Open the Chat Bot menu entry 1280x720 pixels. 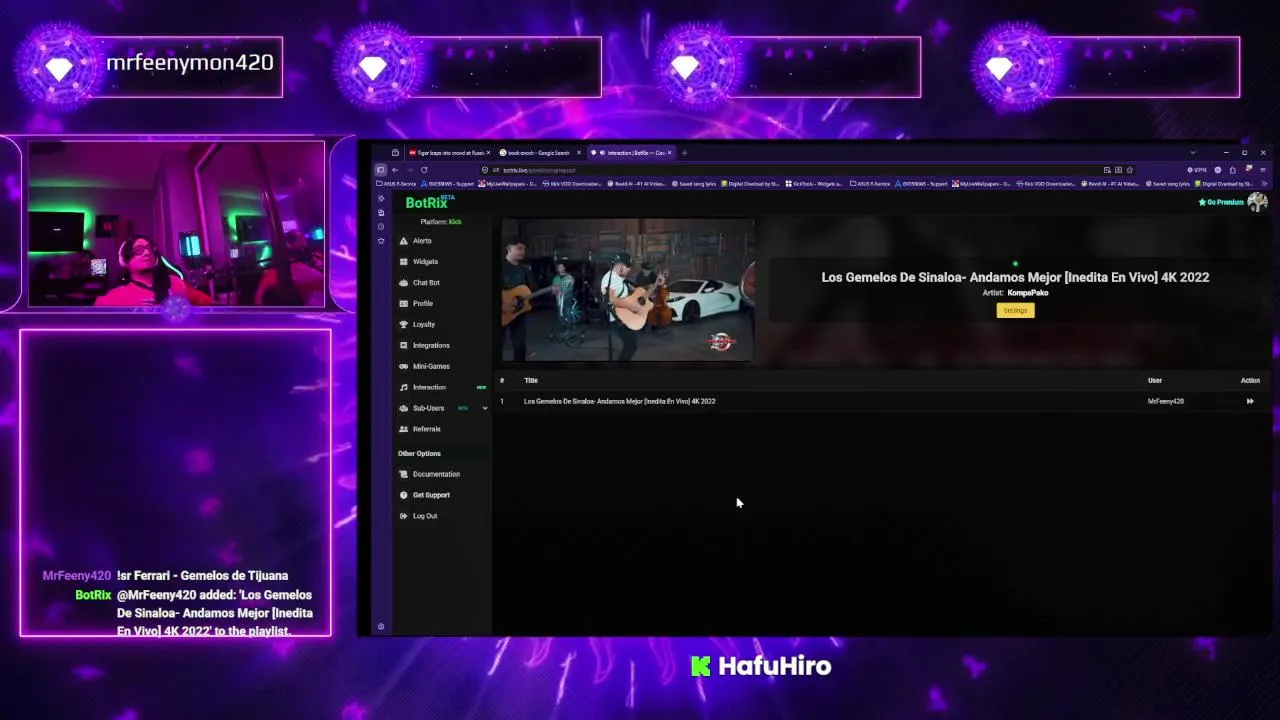point(426,283)
